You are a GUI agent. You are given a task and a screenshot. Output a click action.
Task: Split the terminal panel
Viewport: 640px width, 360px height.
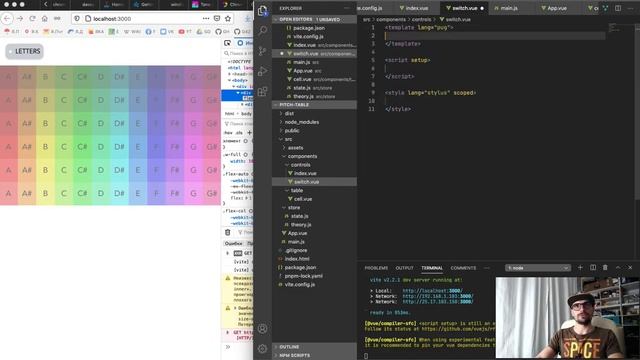(593, 267)
